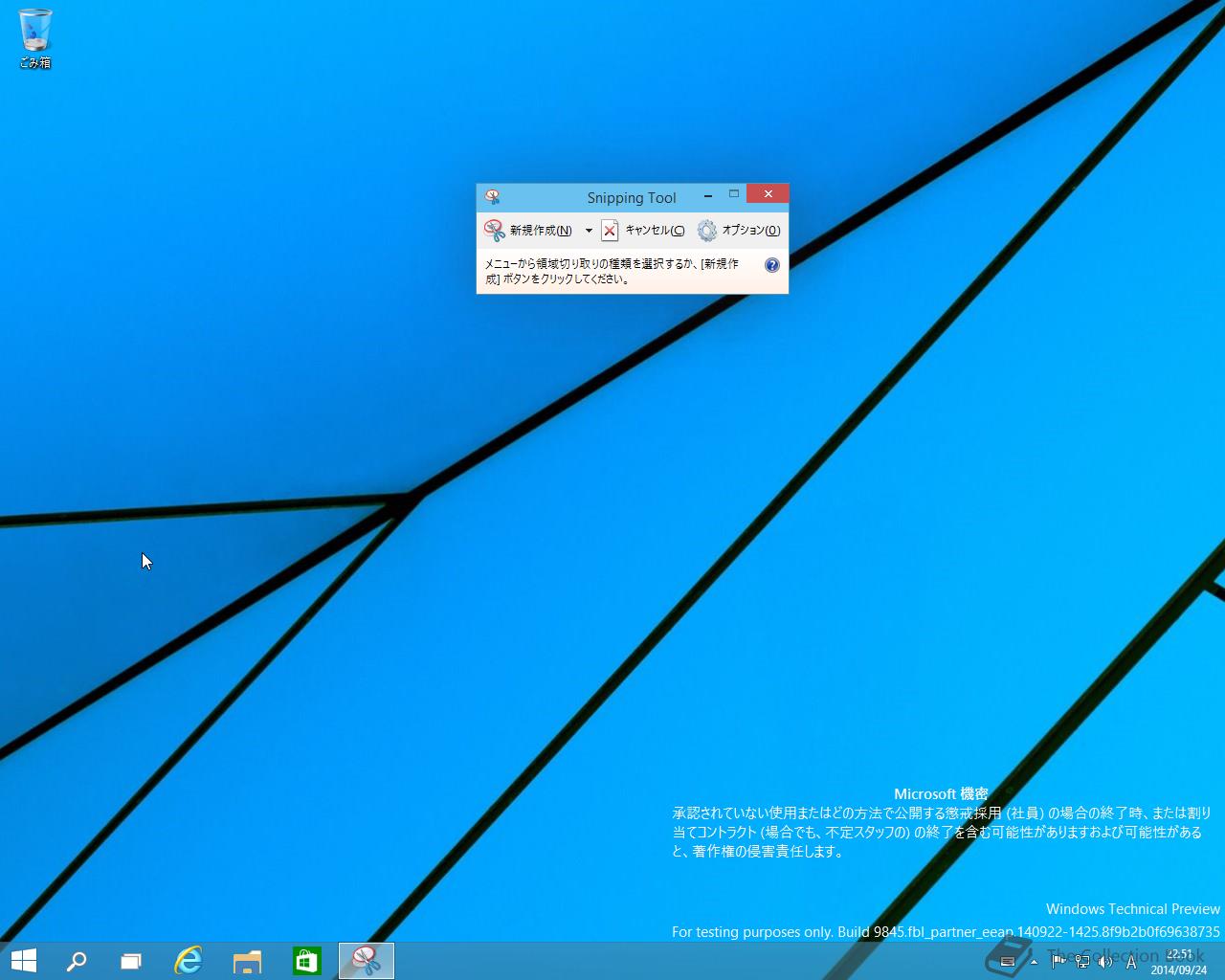Open the Windows Start button

(x=23, y=961)
